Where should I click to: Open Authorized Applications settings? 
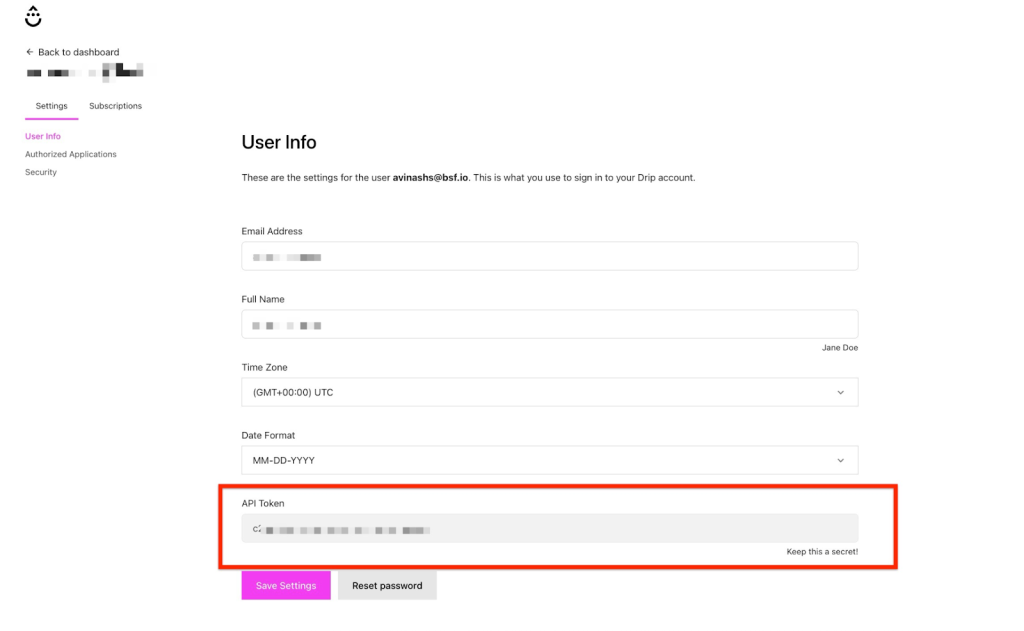tap(70, 154)
